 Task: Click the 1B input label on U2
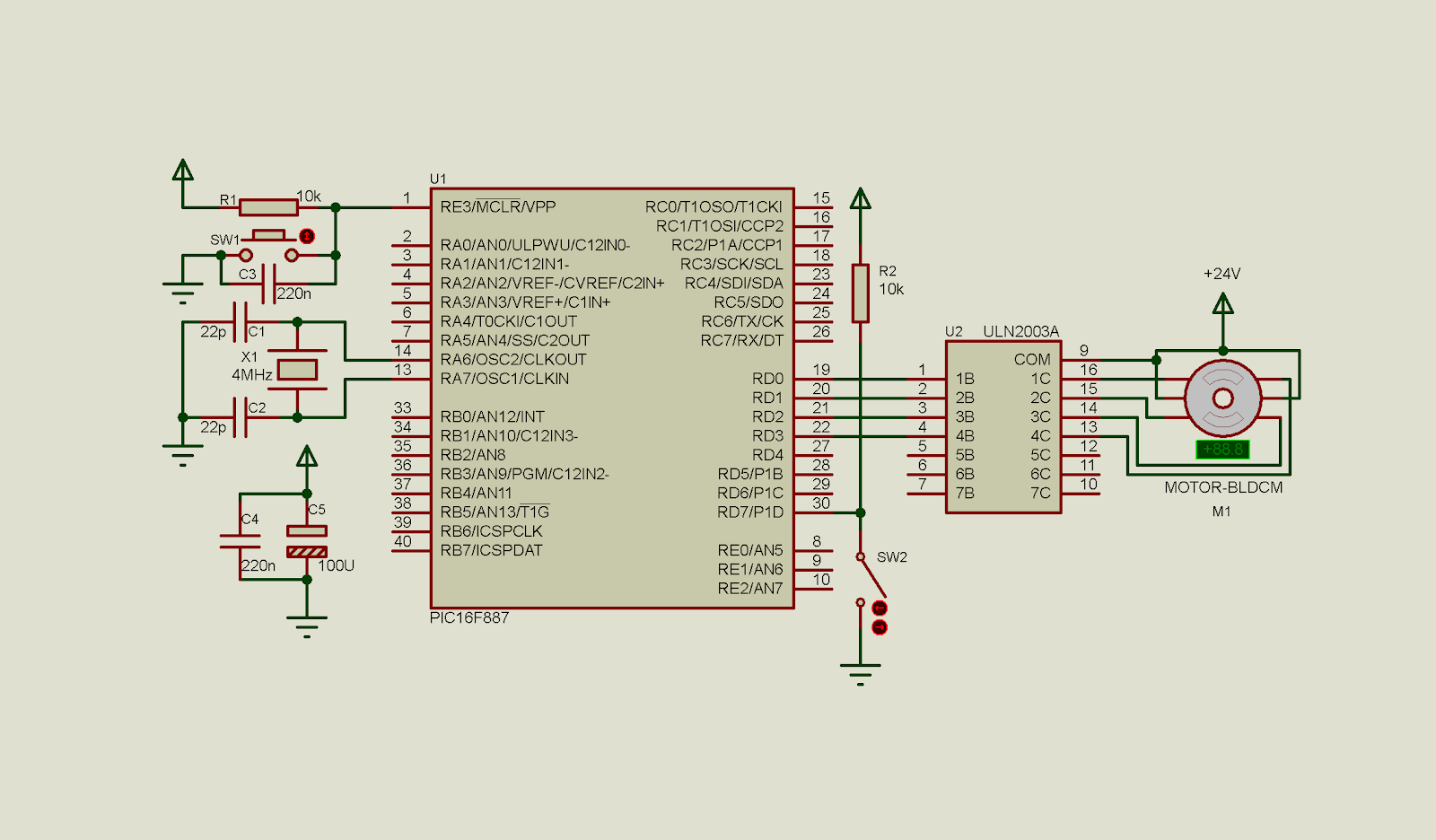point(965,379)
